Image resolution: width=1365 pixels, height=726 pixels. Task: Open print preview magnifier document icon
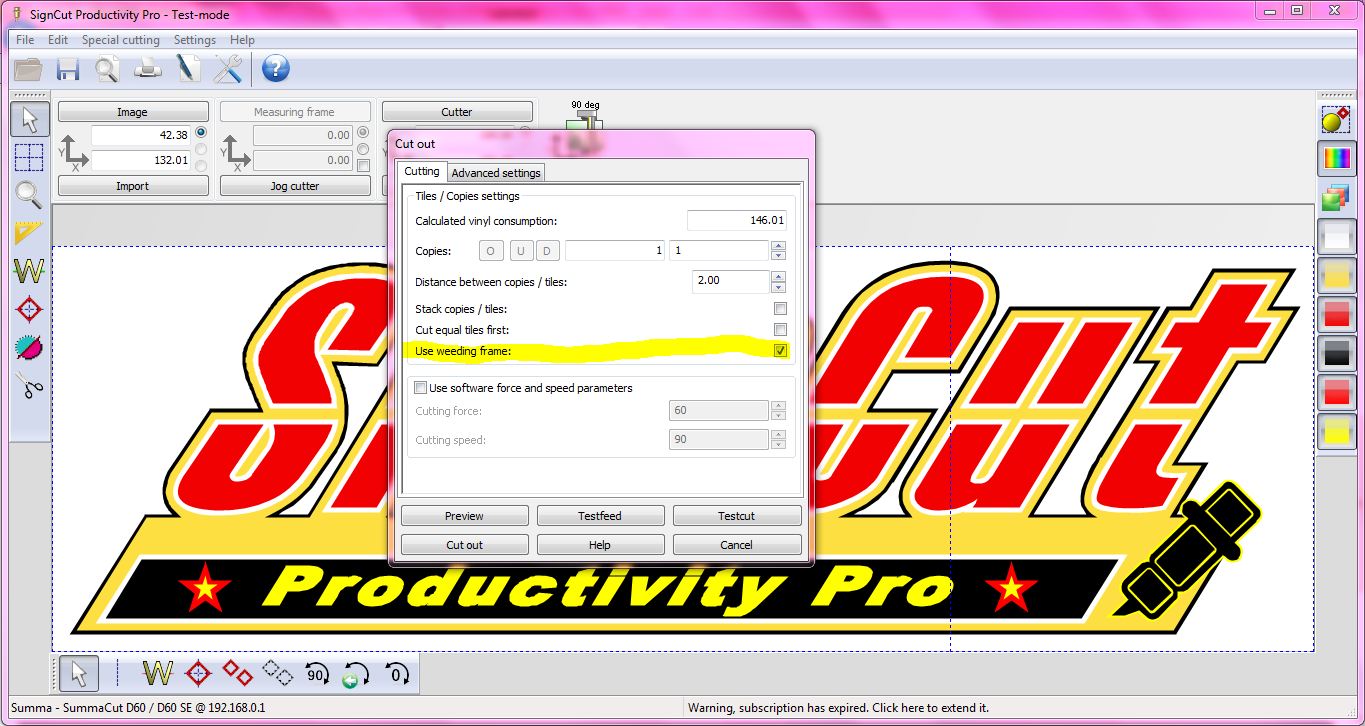107,69
